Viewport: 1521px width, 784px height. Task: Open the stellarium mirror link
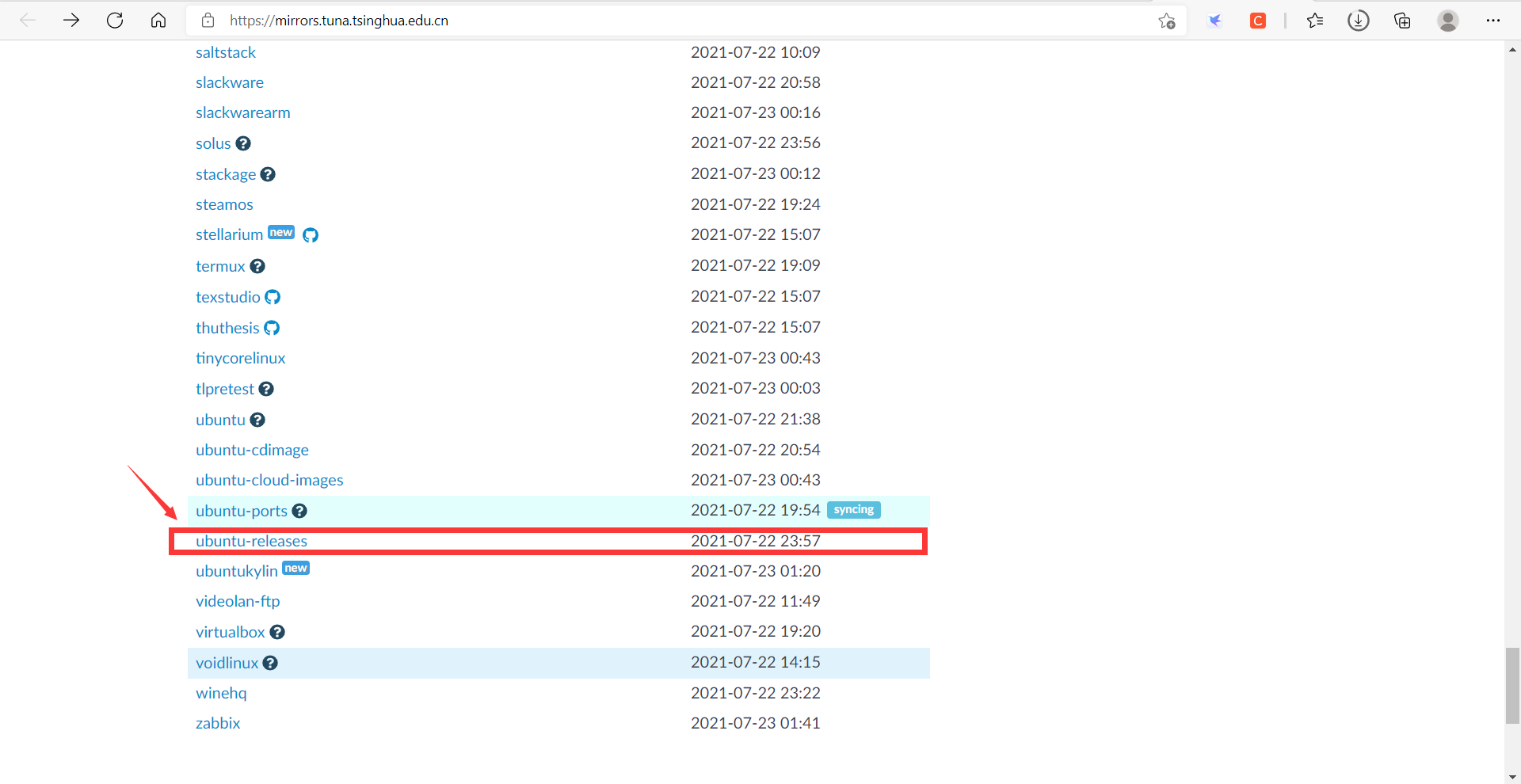click(x=229, y=234)
